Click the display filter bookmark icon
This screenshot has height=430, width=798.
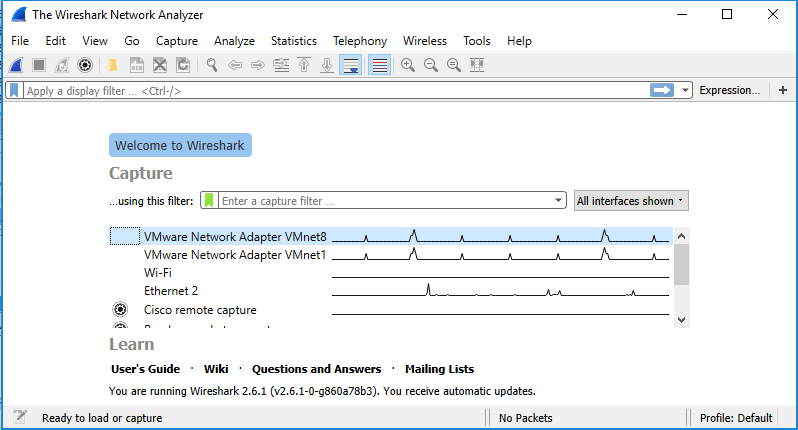[x=14, y=90]
